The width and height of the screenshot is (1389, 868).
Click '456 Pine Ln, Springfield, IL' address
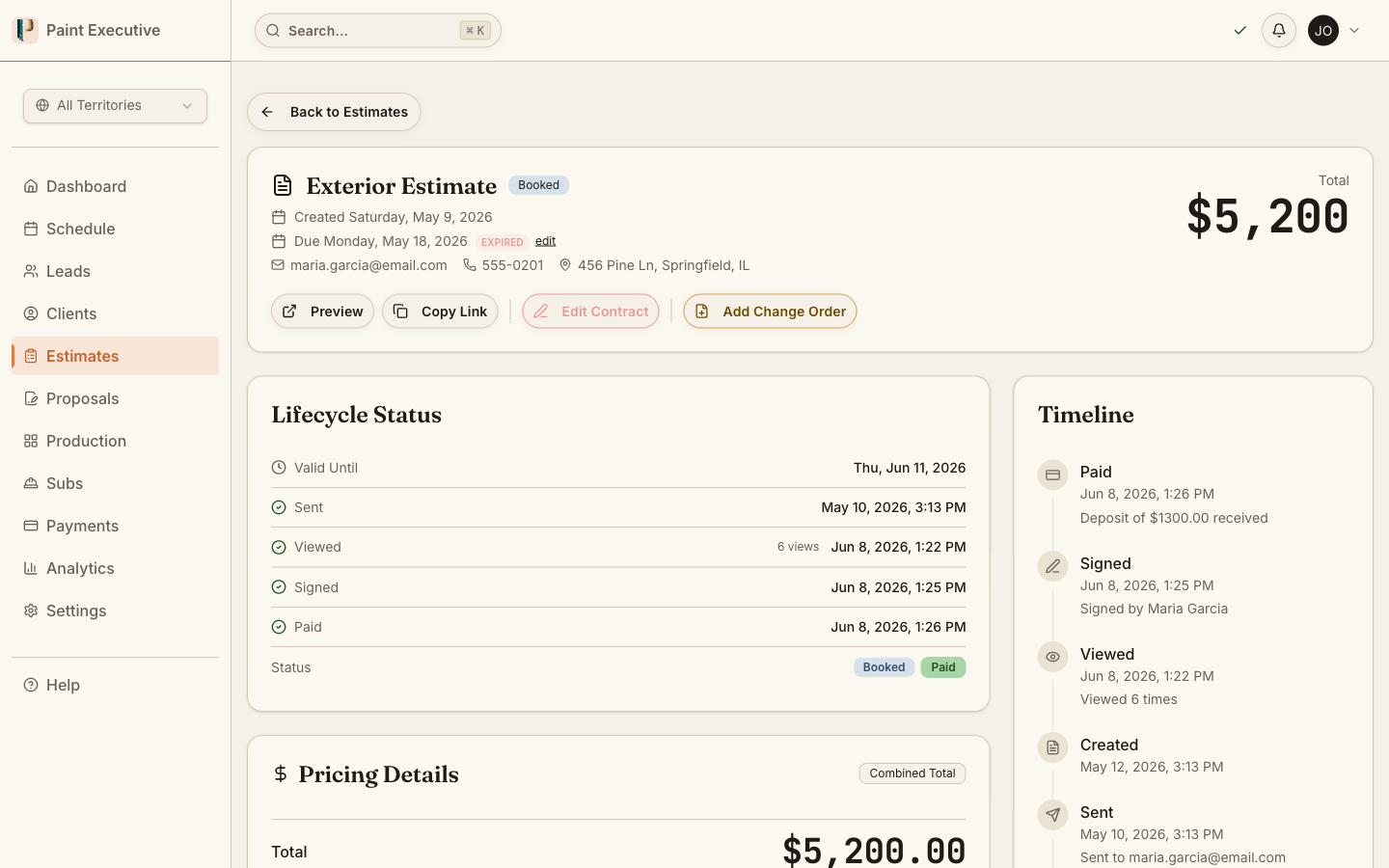664,265
